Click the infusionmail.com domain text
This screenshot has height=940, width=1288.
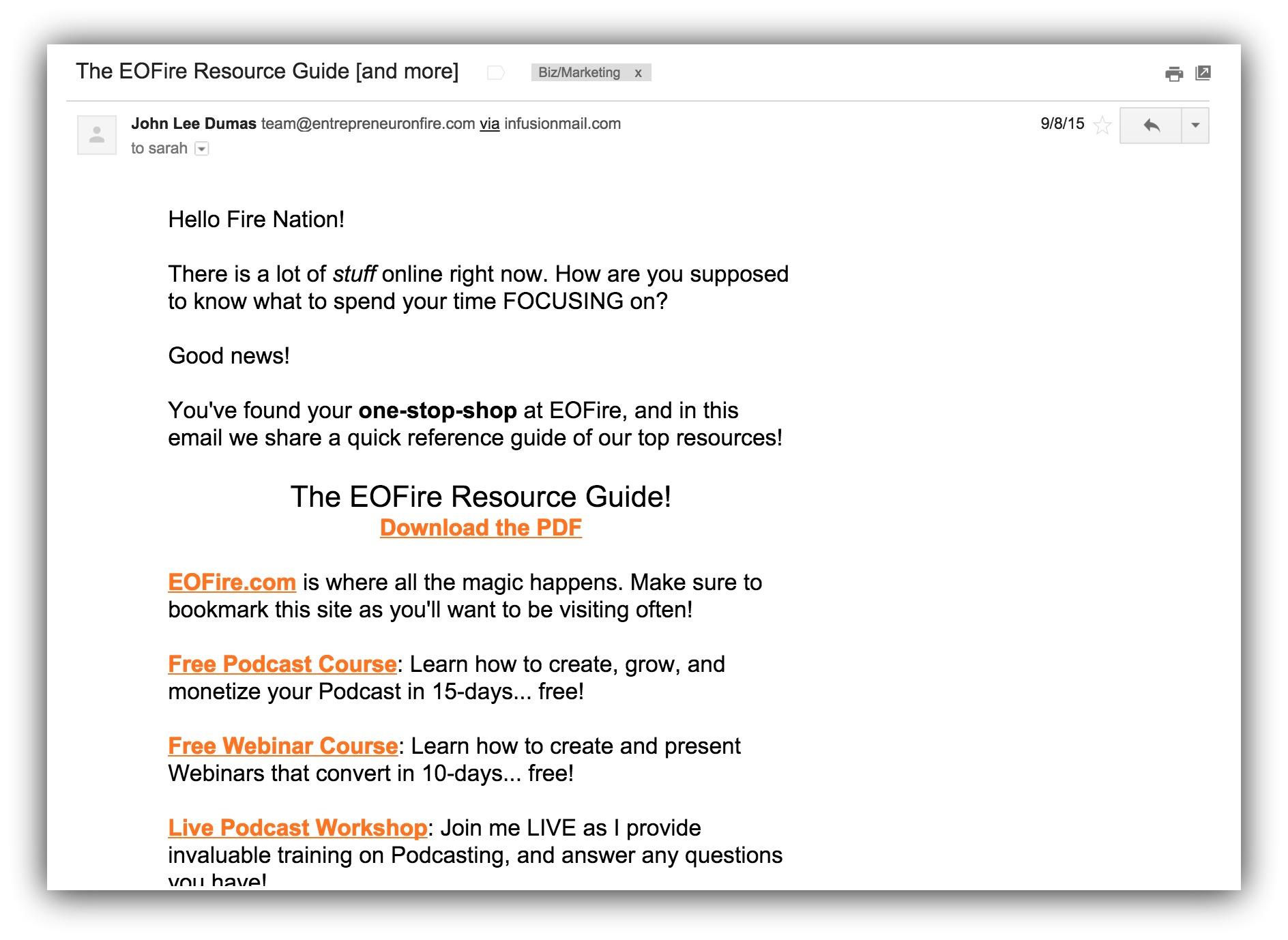(x=563, y=124)
